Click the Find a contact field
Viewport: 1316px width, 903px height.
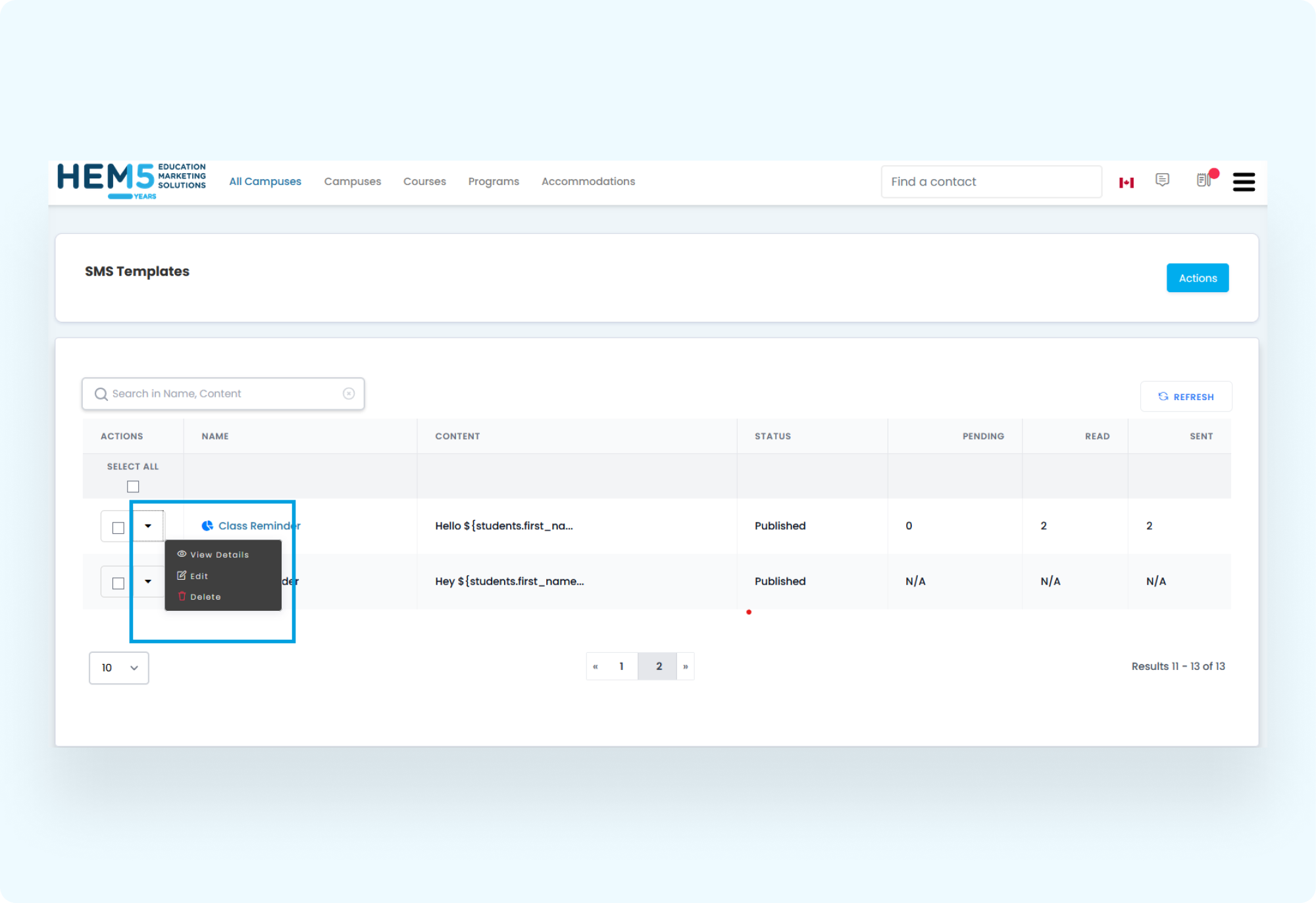point(990,182)
